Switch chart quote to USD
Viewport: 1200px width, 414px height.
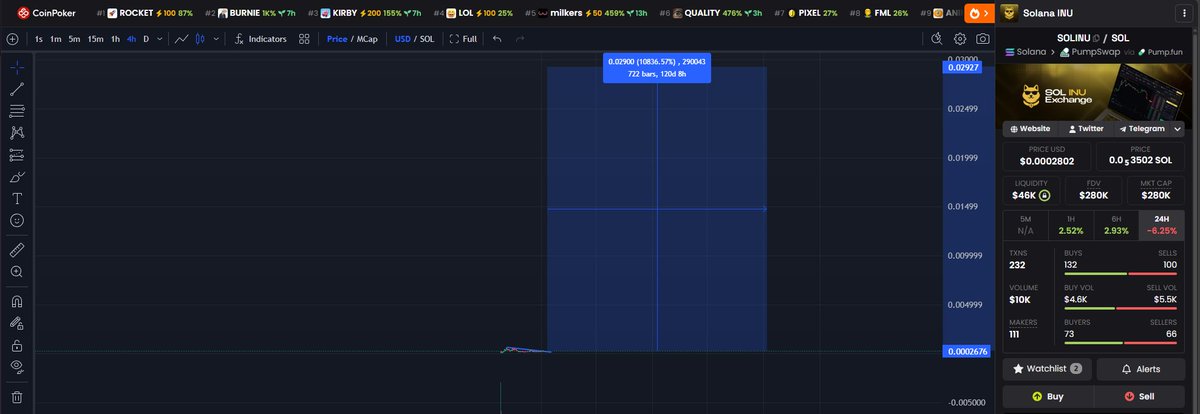tap(402, 39)
